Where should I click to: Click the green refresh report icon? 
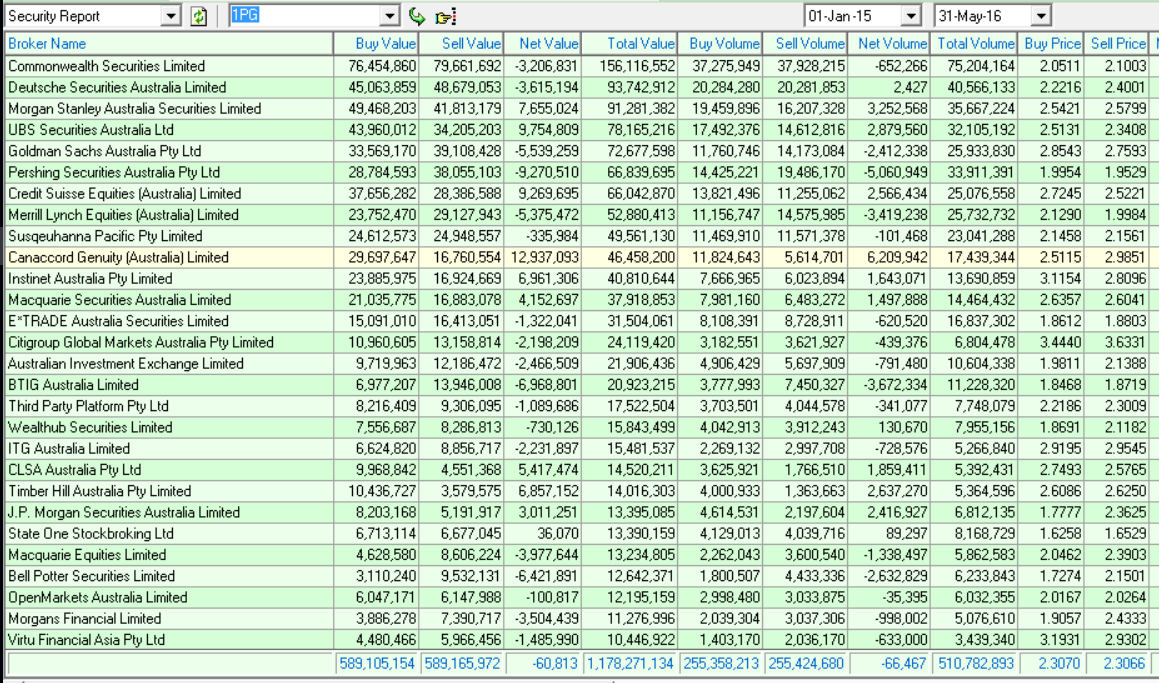coord(198,16)
